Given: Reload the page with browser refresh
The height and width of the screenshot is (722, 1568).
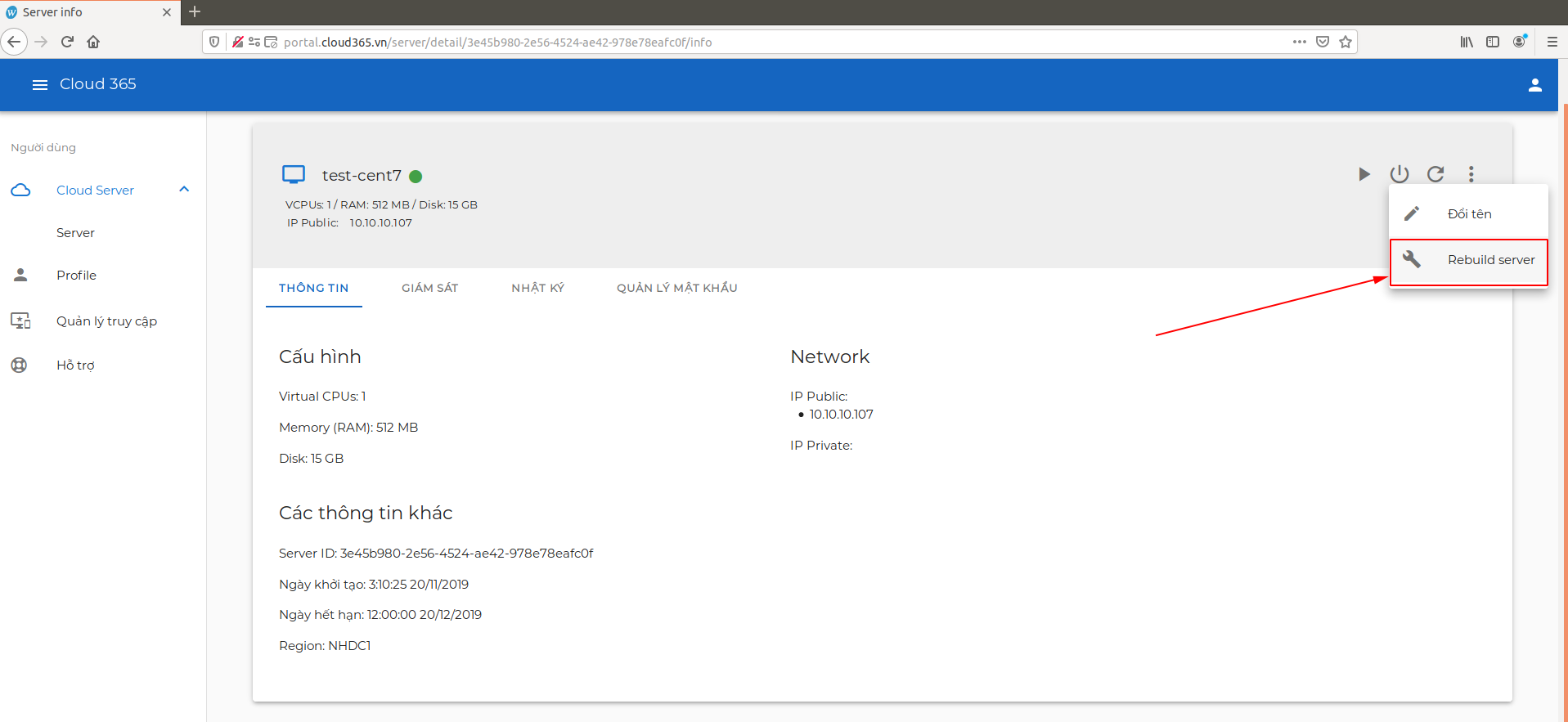Looking at the screenshot, I should (x=68, y=42).
